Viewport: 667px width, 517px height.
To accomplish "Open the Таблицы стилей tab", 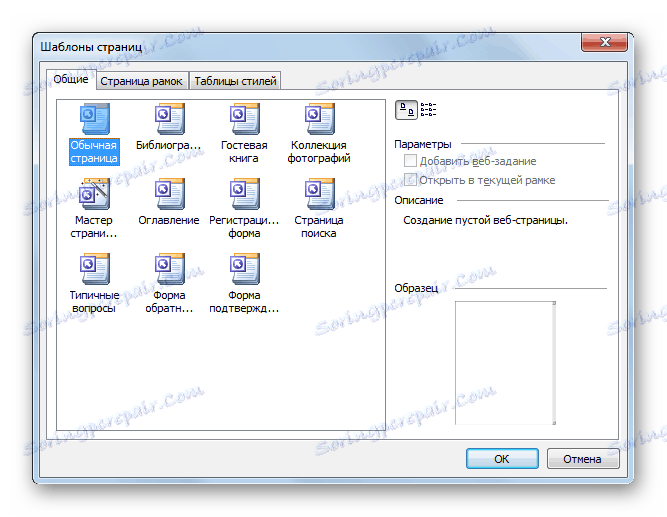I will [x=235, y=81].
